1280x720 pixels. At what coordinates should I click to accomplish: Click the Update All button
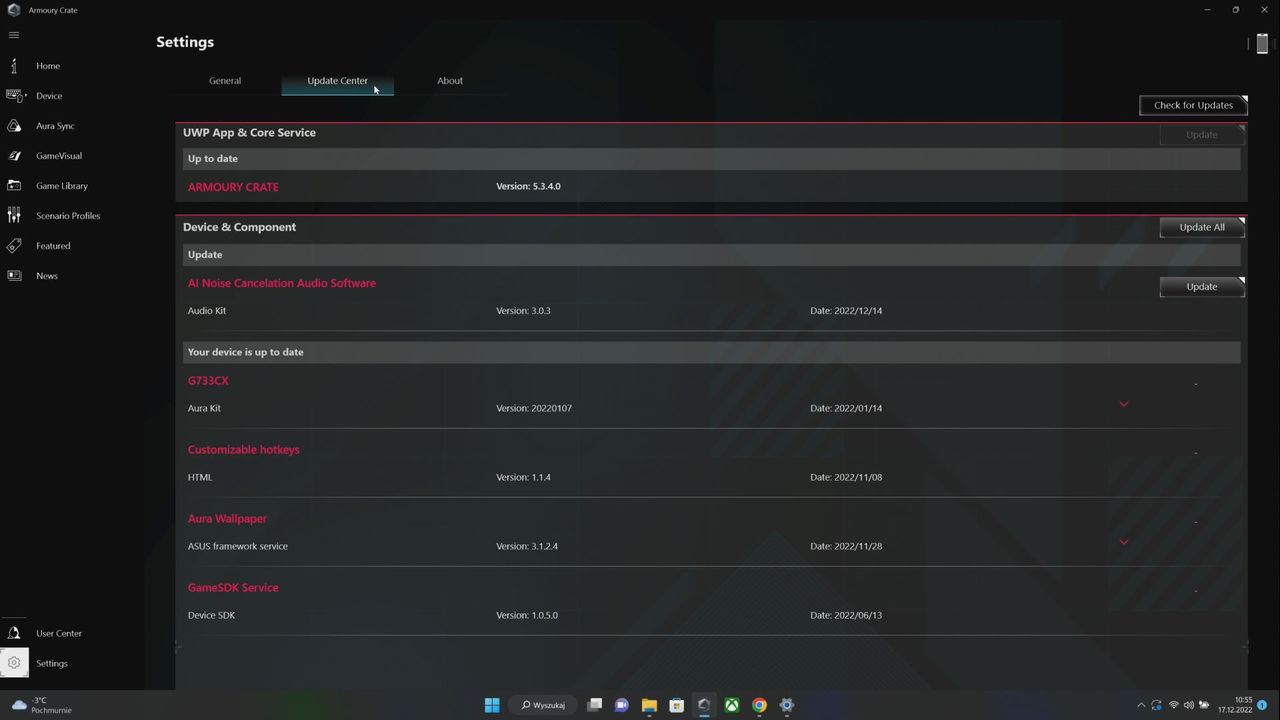pos(1201,227)
